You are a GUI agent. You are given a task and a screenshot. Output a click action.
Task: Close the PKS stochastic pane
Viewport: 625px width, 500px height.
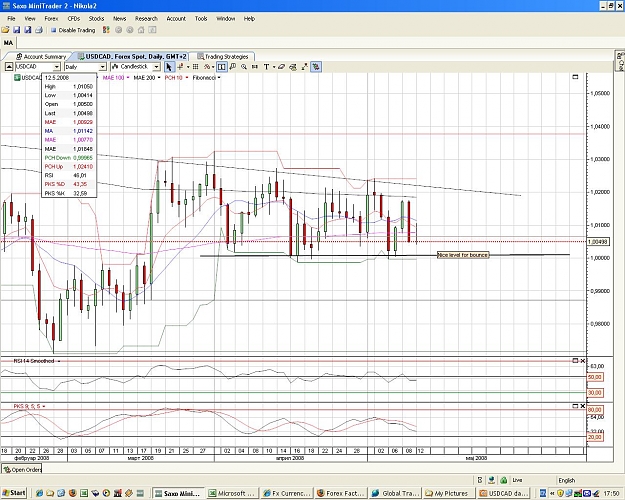pyautogui.click(x=582, y=406)
